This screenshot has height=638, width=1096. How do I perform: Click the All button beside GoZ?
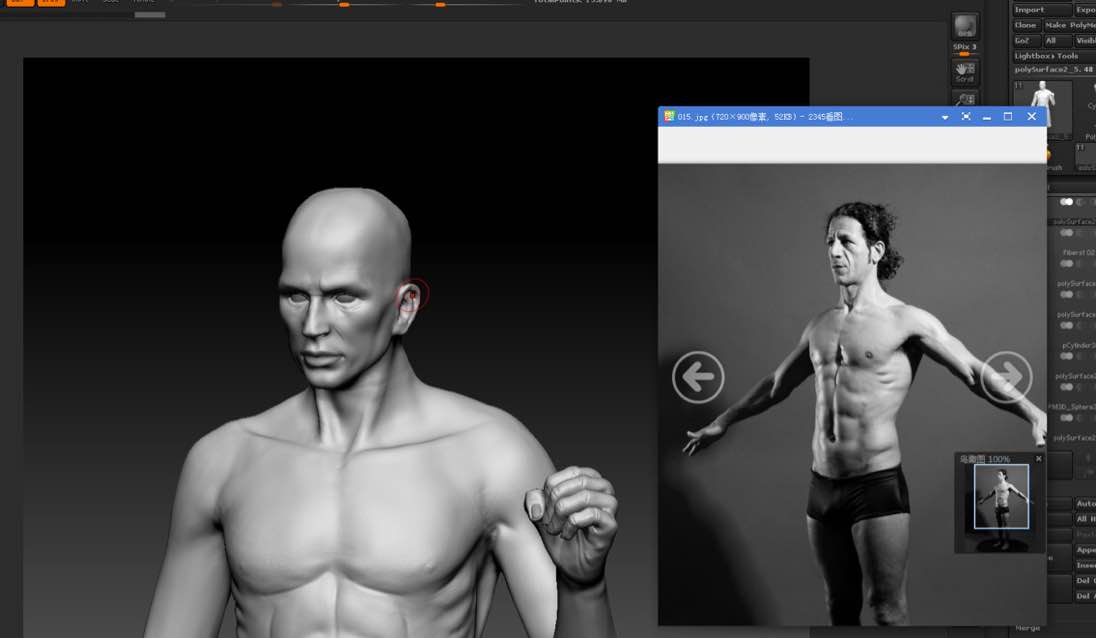(x=1058, y=41)
